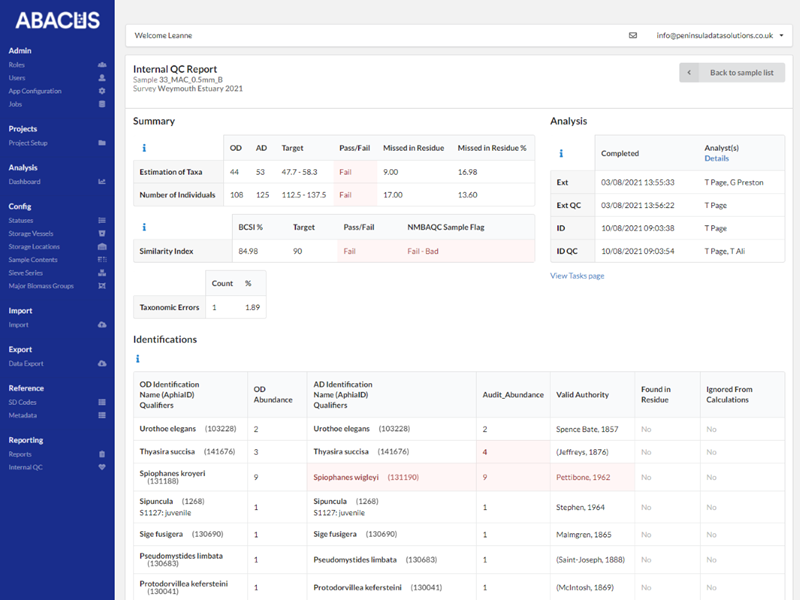Click the Project Setup folder icon
Viewport: 800px width, 600px height.
pos(101,143)
